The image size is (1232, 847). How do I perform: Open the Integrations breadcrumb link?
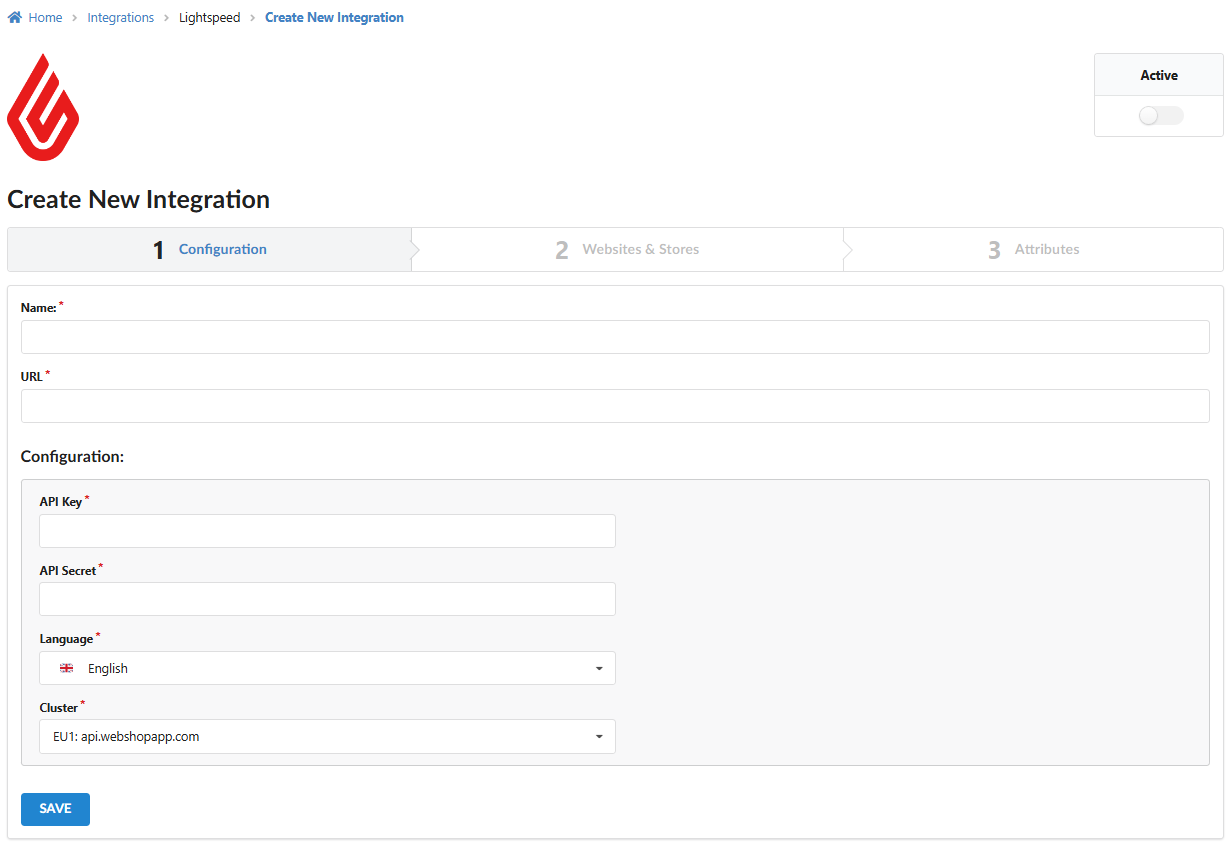click(x=120, y=18)
